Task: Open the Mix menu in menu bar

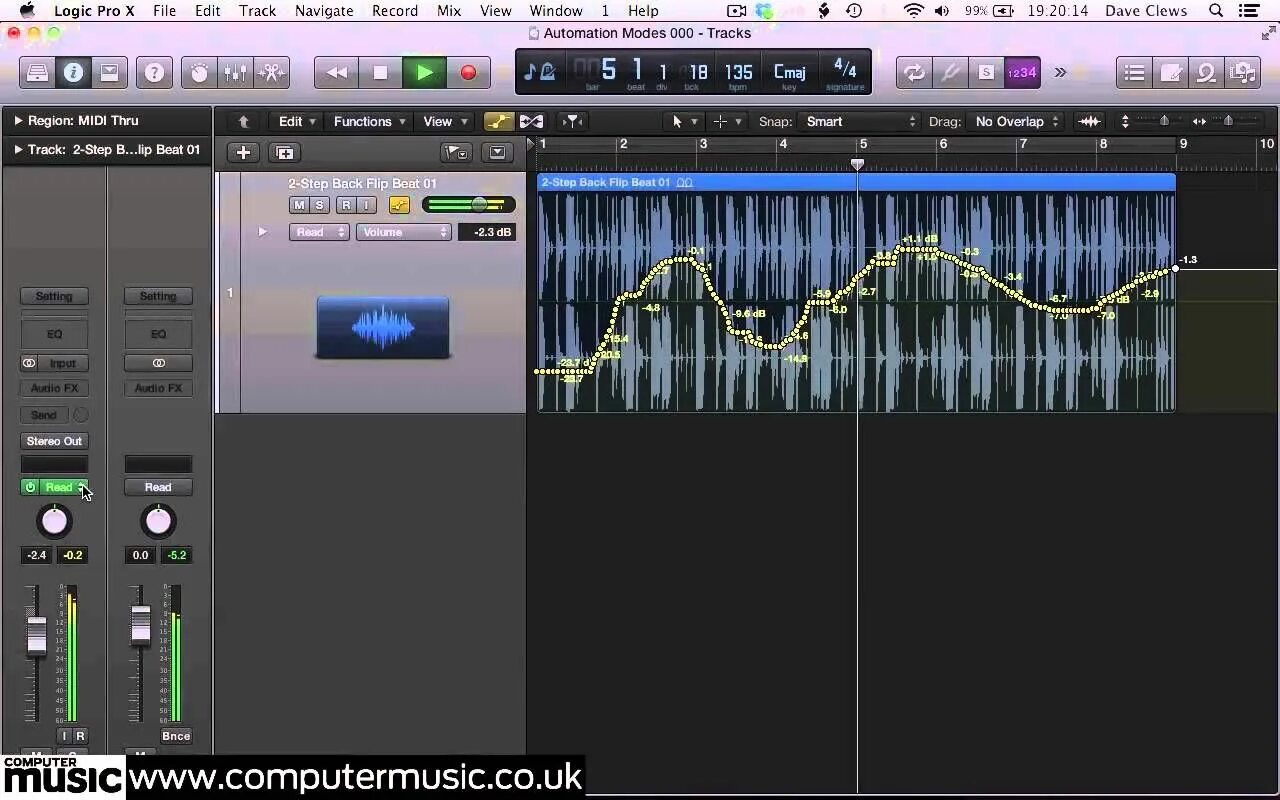Action: click(449, 11)
